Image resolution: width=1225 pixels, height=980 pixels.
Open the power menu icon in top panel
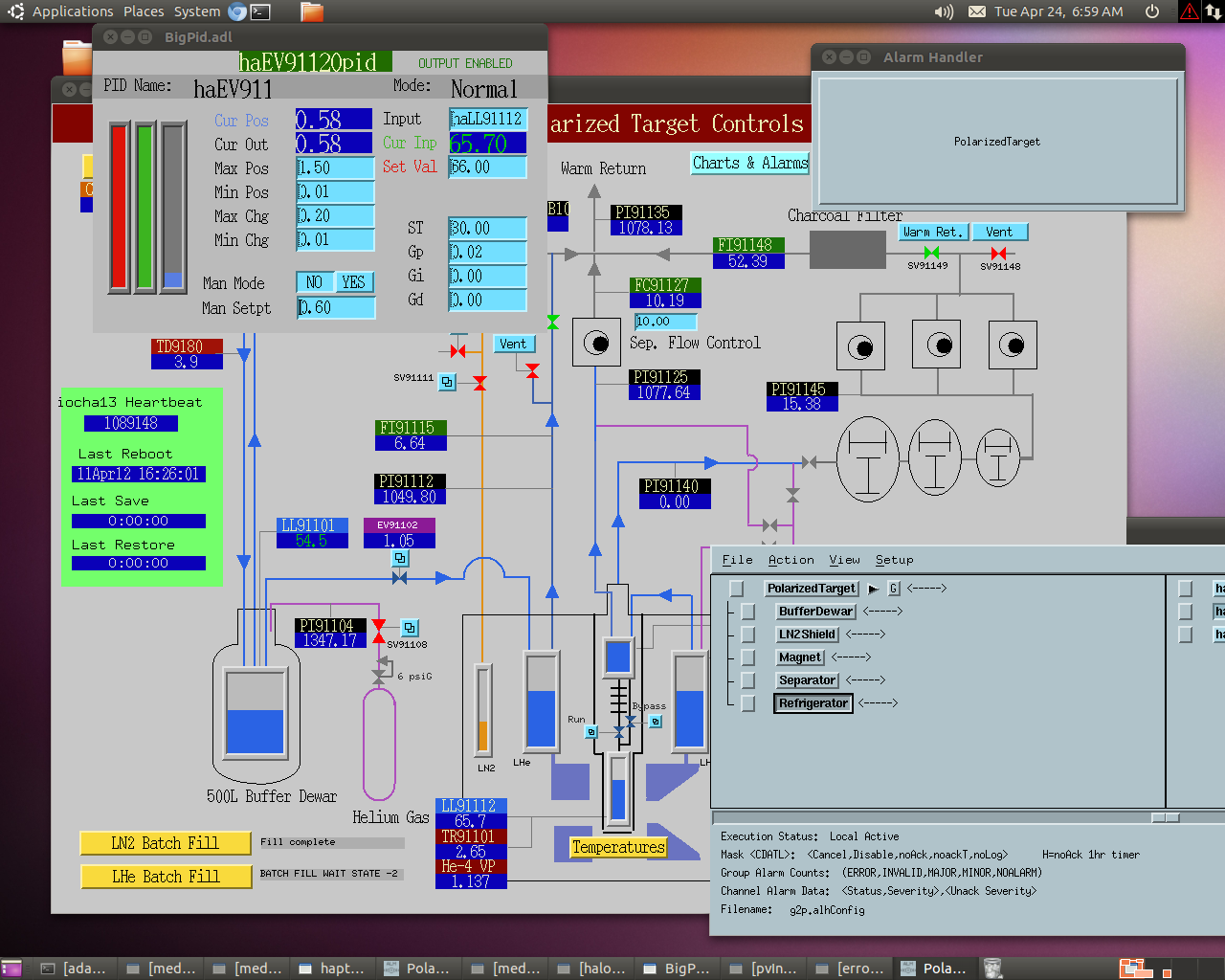pos(1152,11)
